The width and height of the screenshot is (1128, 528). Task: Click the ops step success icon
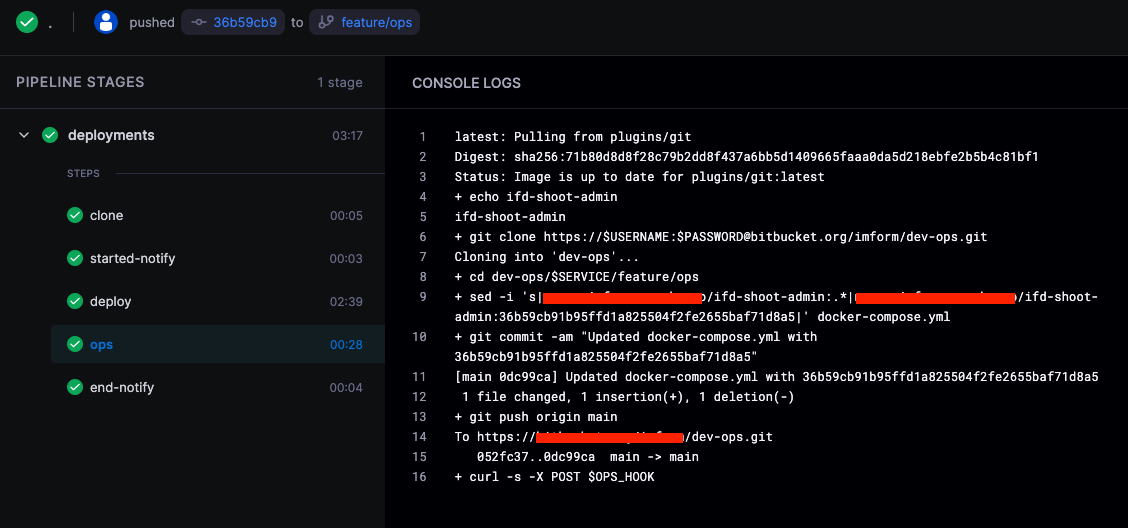click(74, 344)
